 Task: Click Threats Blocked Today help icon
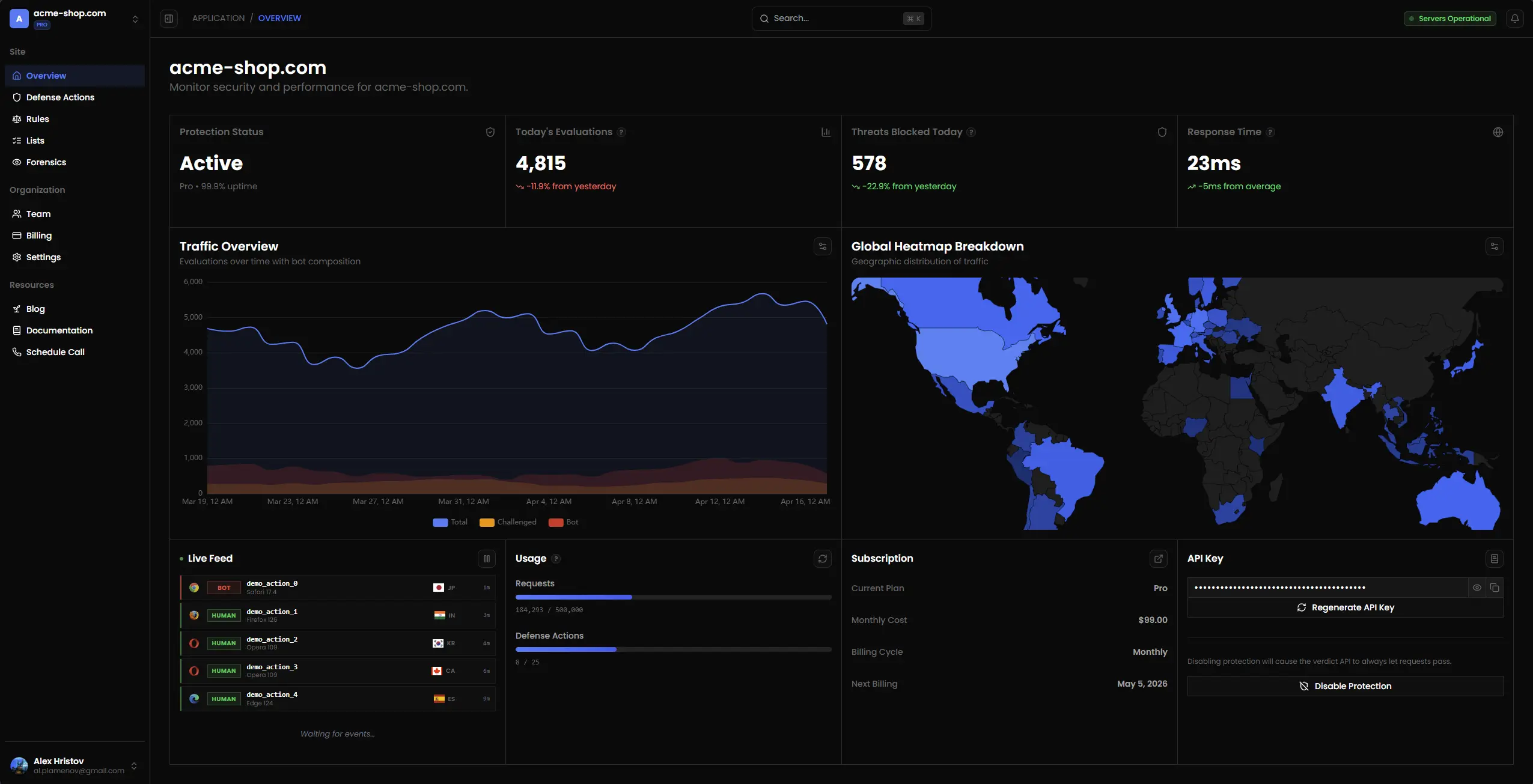(971, 132)
